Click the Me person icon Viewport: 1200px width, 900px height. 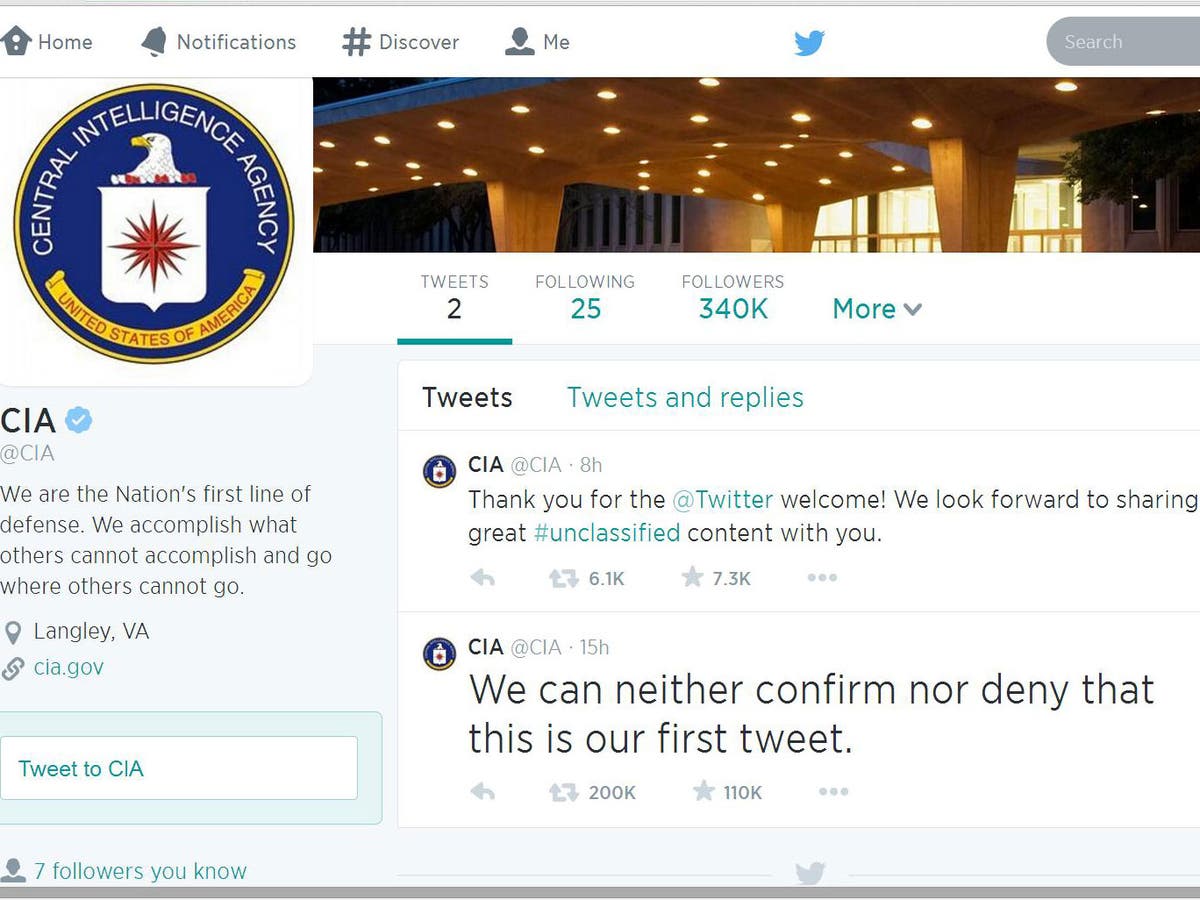519,41
